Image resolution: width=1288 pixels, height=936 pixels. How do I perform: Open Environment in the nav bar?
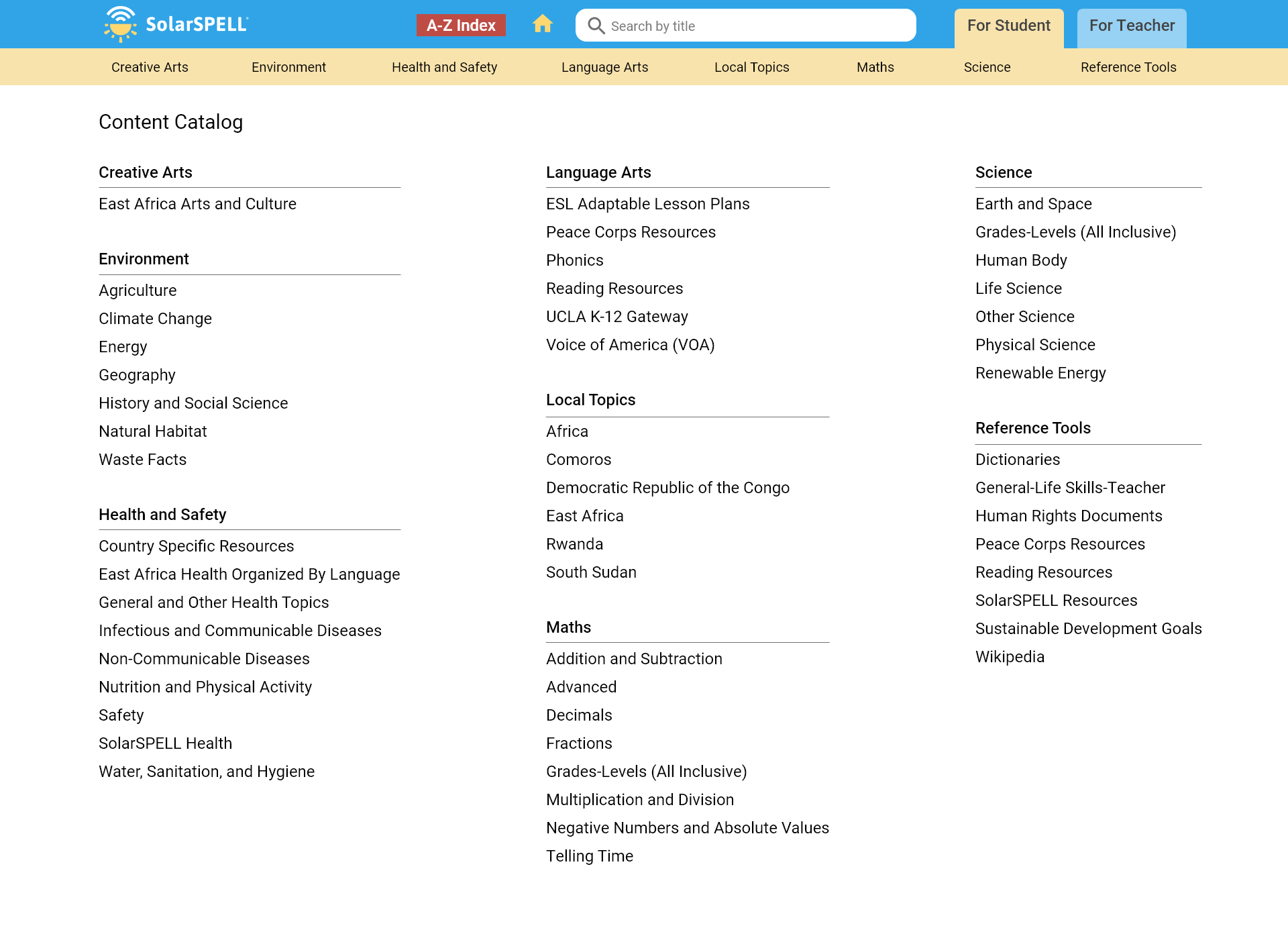point(288,67)
